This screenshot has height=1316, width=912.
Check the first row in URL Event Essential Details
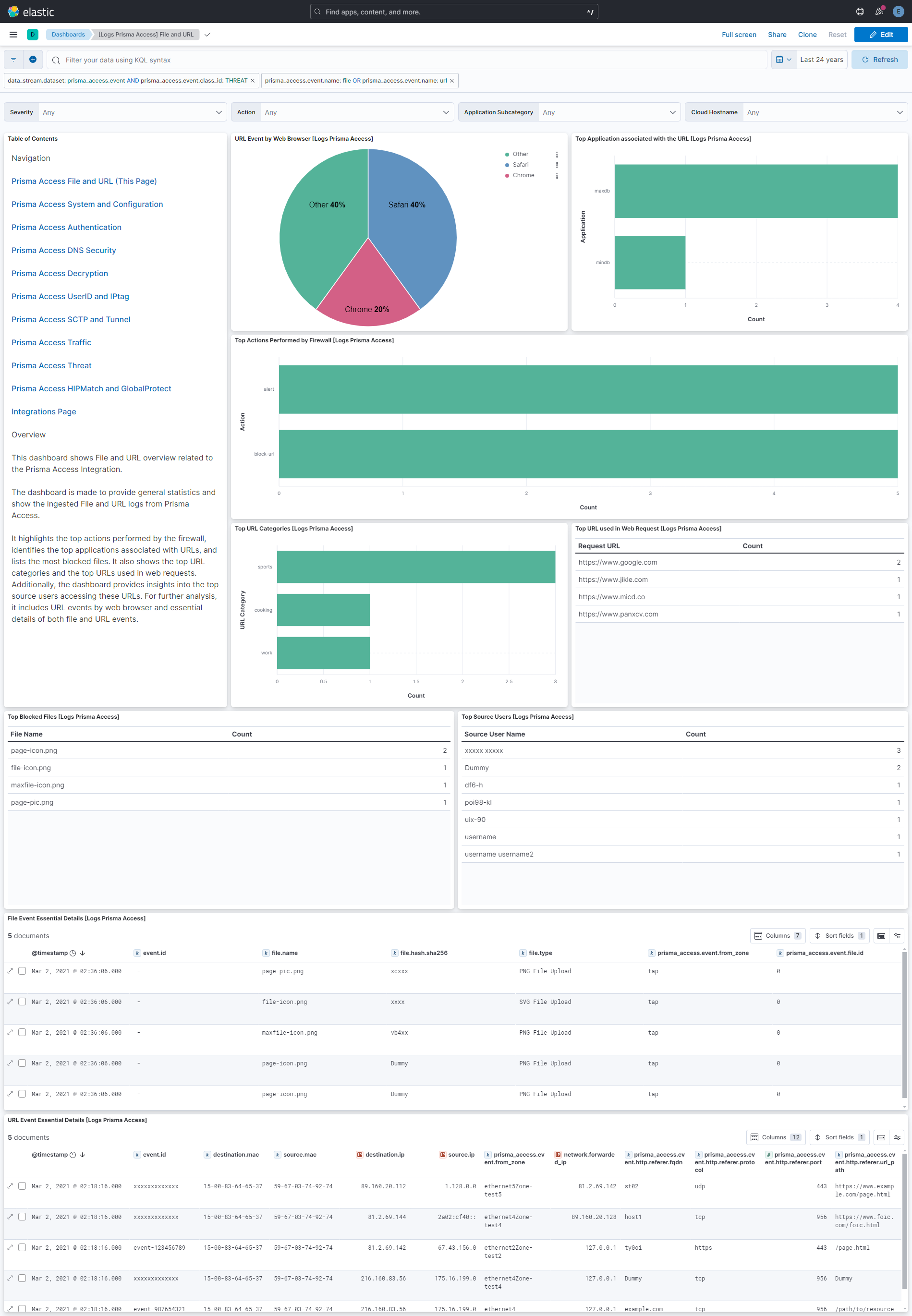[x=22, y=1186]
